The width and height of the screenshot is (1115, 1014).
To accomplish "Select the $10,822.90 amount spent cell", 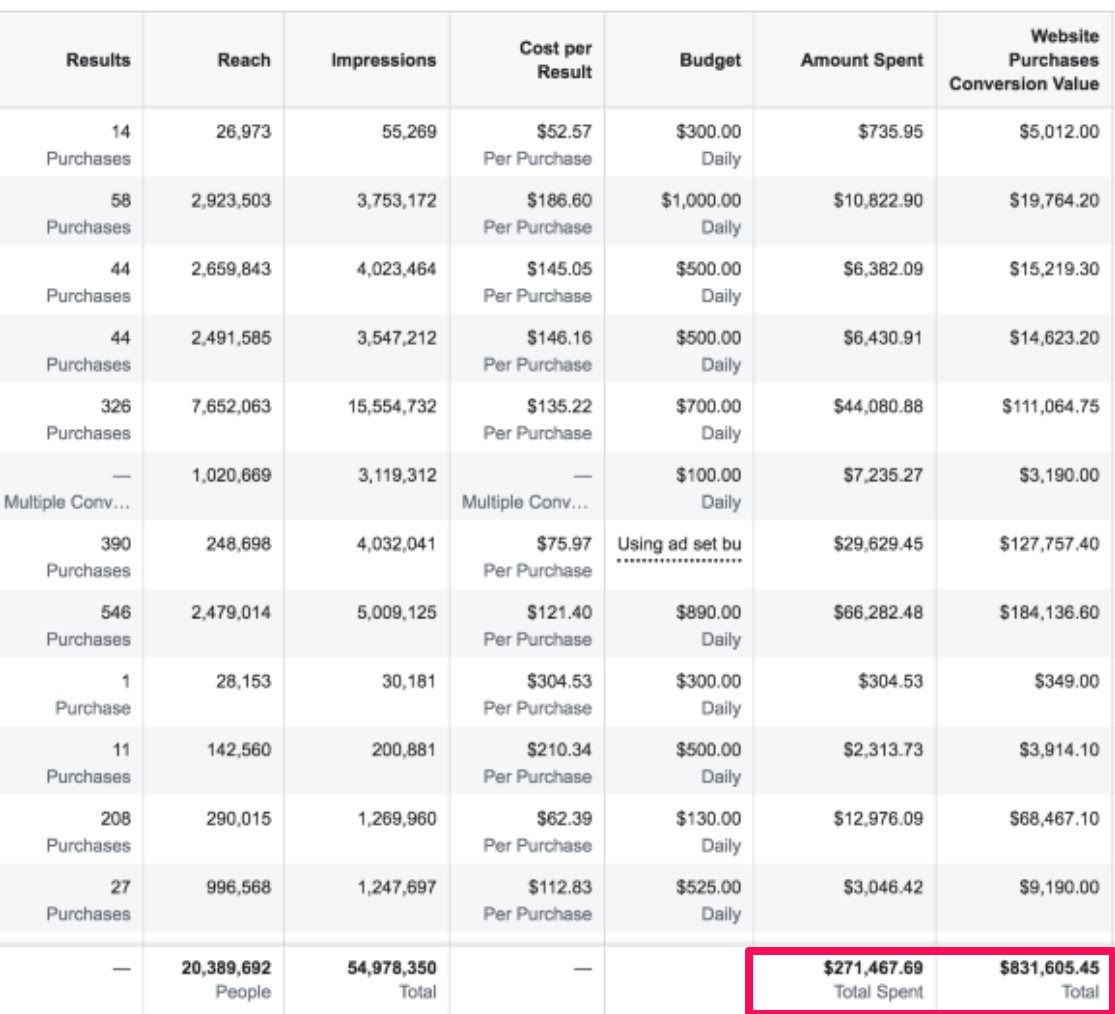I will pyautogui.click(x=878, y=201).
